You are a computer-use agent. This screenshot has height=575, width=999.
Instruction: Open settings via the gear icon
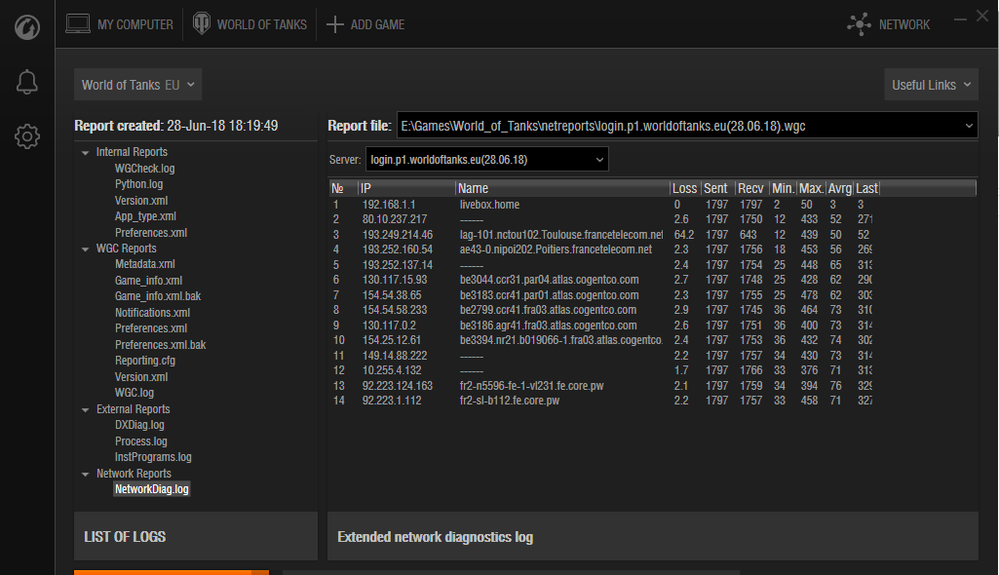(x=27, y=137)
